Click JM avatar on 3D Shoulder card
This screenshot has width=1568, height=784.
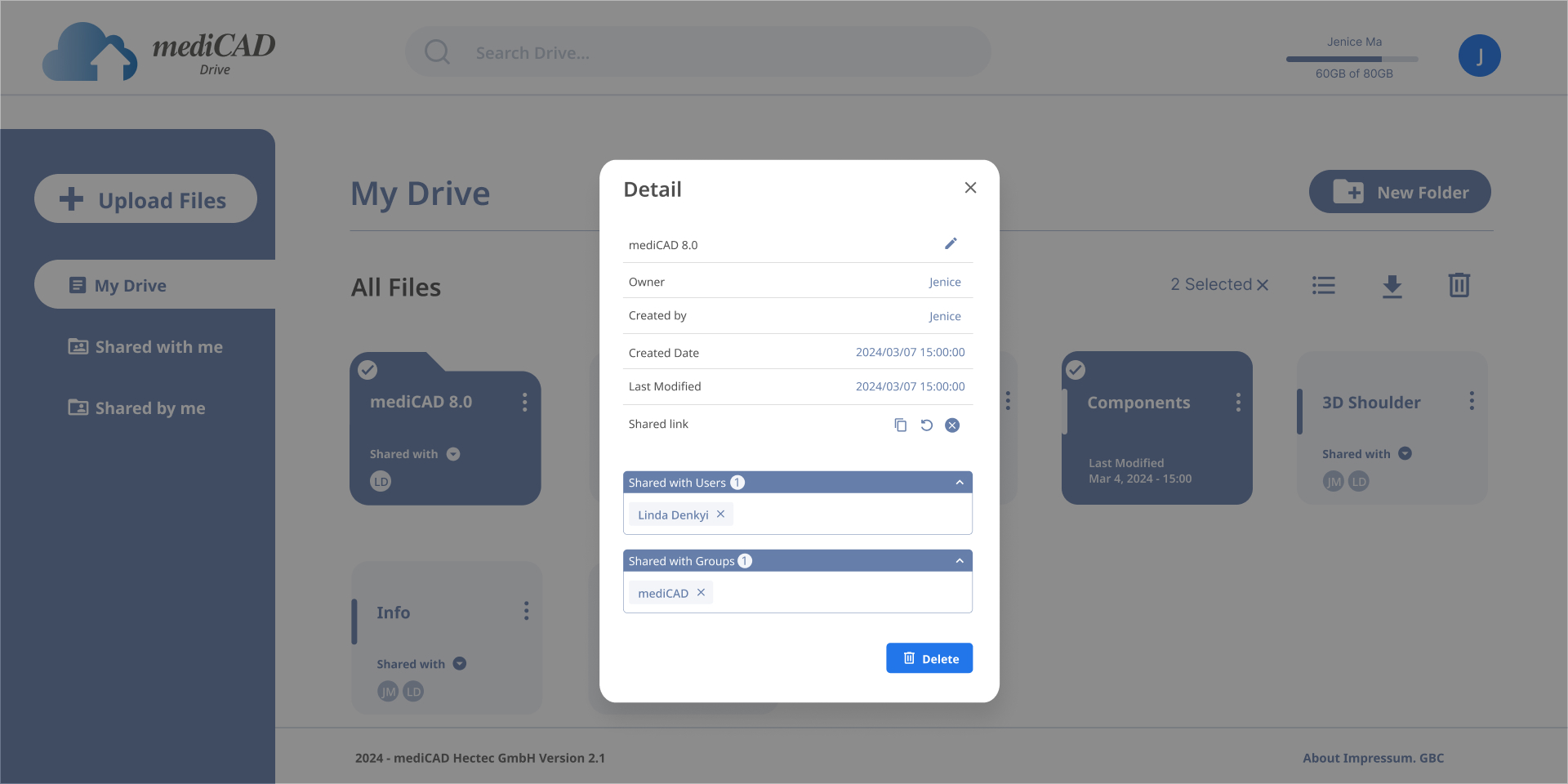point(1334,481)
